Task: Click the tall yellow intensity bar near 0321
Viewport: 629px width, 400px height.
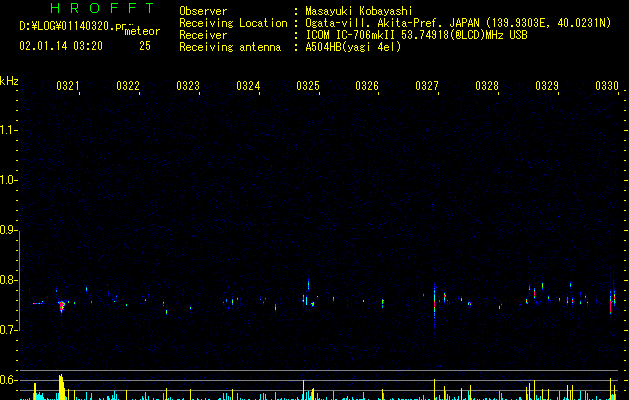Action: [61, 387]
